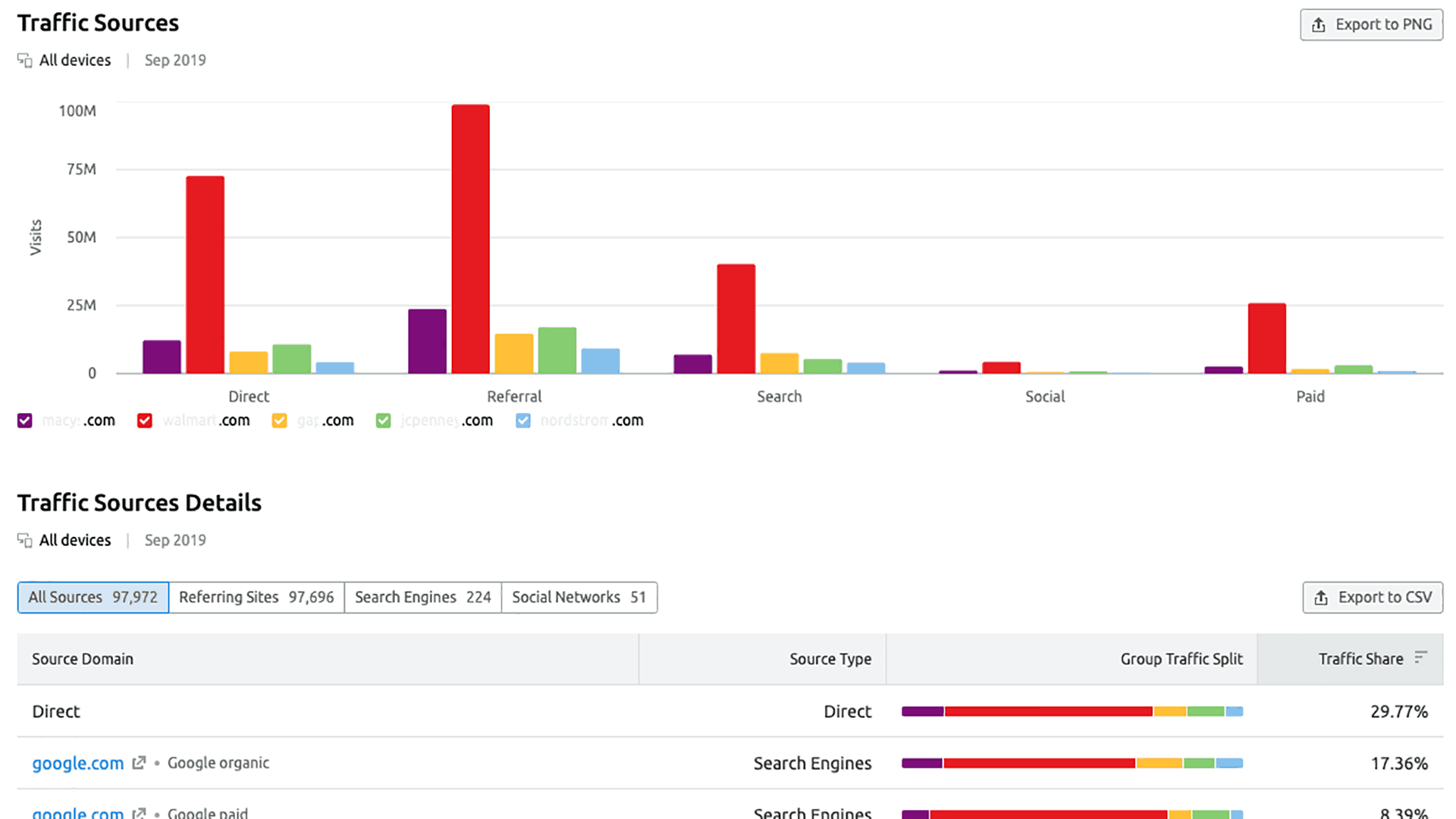Switch to the Referring Sites tab
Screen dimensions: 1456x819
tap(256, 598)
